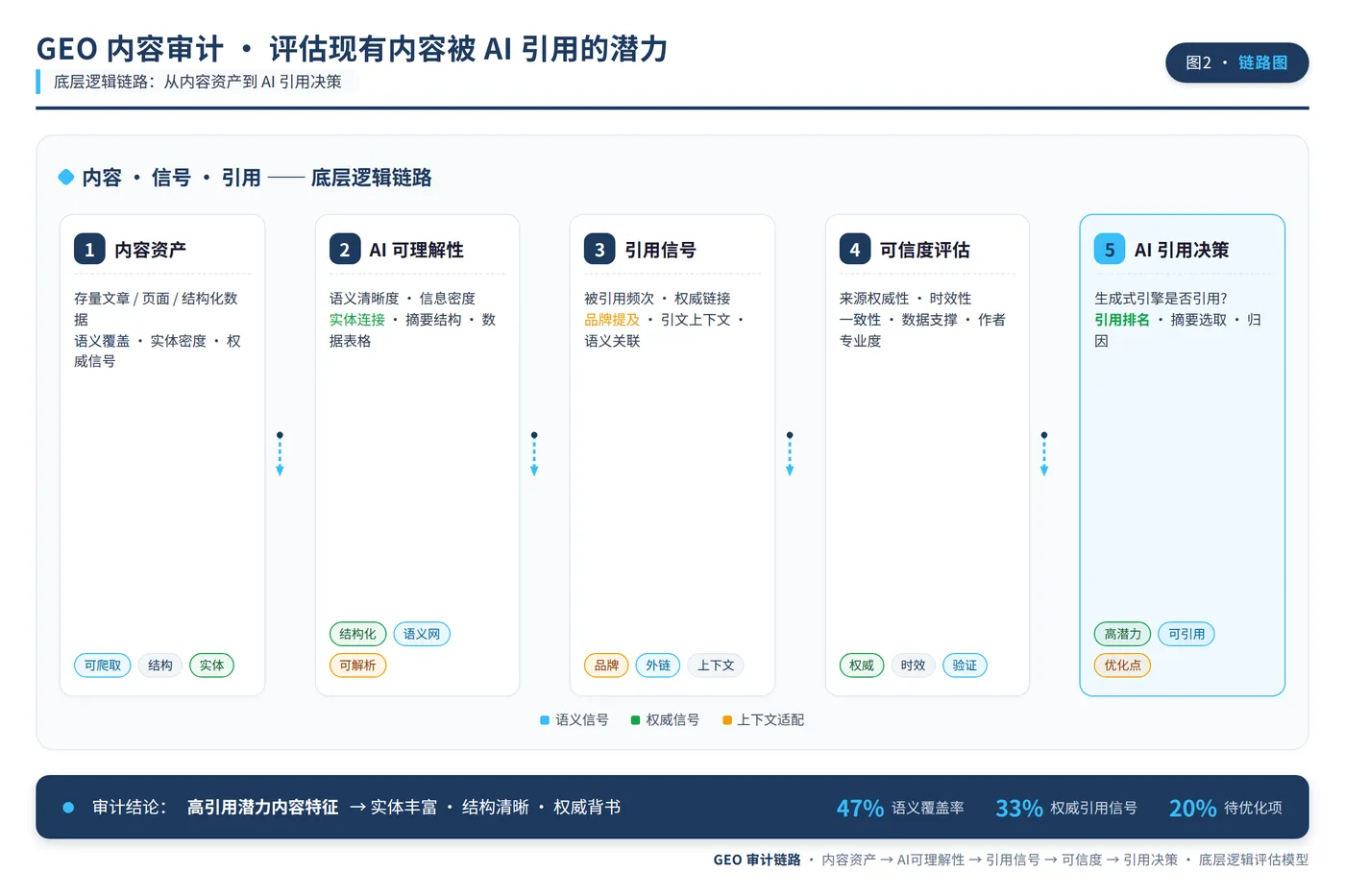The height and width of the screenshot is (896, 1345).
Task: Click the 33% 权威引用信号 statistic
Action: point(1066,808)
